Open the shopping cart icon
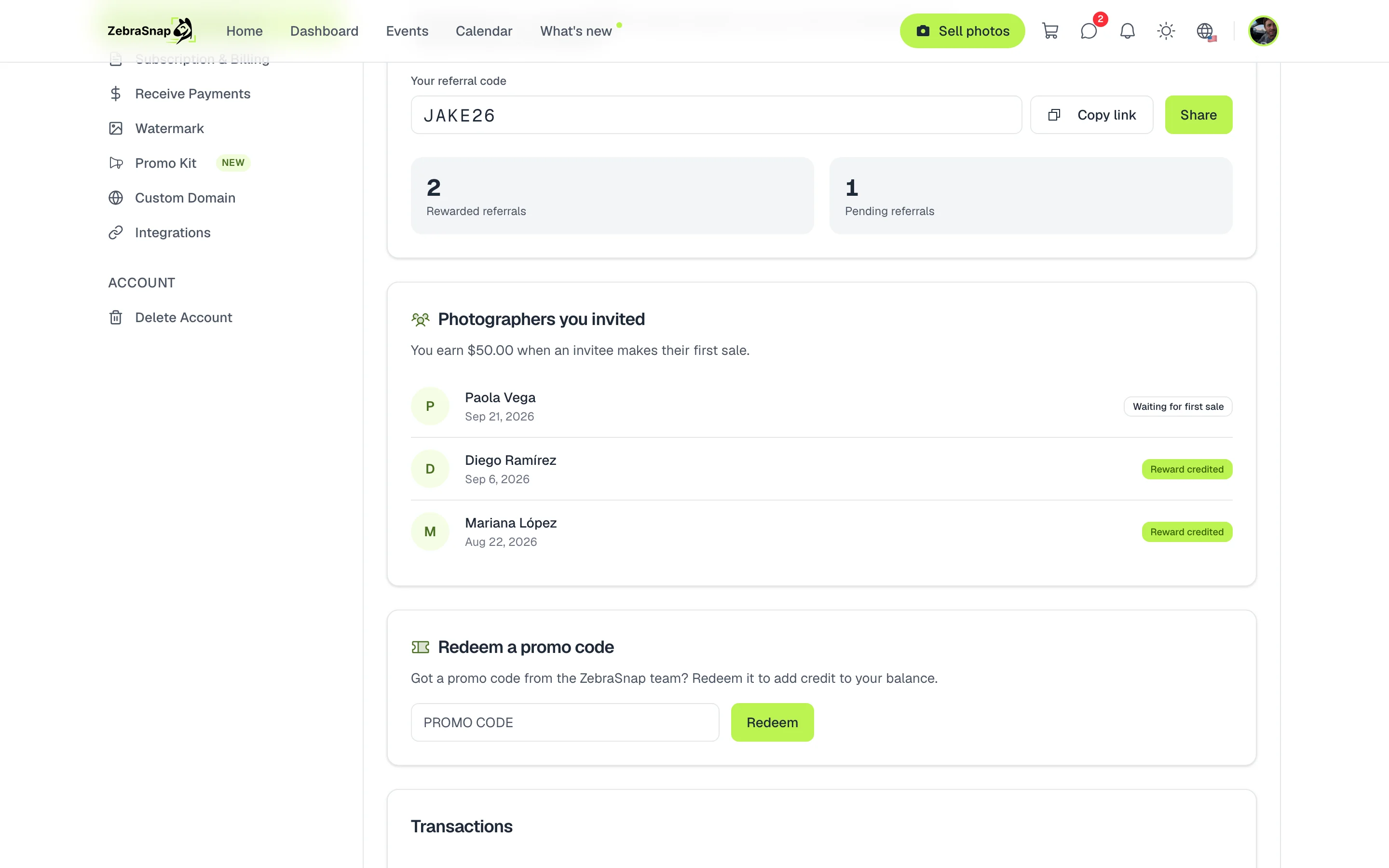This screenshot has width=1389, height=868. tap(1050, 31)
